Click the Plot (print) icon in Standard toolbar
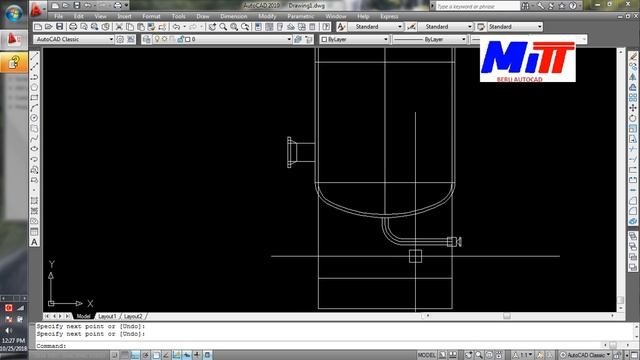 [x=73, y=27]
